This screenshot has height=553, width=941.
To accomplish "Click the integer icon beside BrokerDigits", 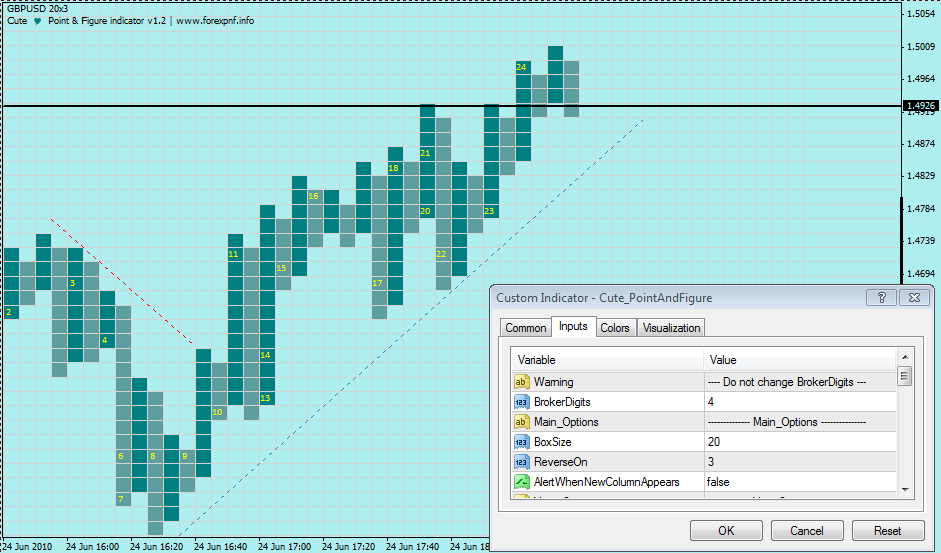I will pos(521,402).
